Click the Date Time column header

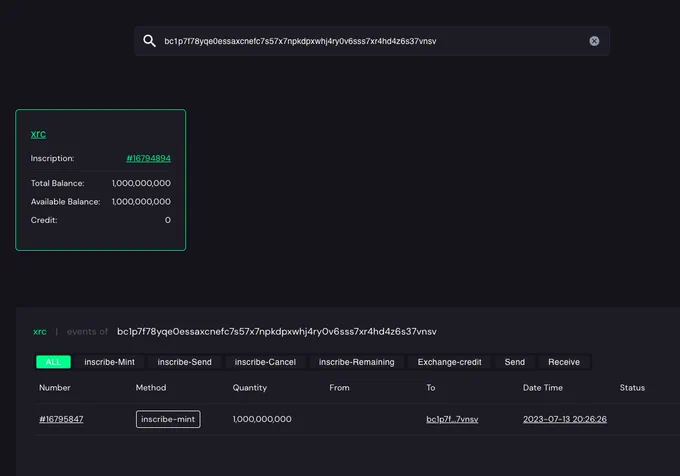point(543,388)
